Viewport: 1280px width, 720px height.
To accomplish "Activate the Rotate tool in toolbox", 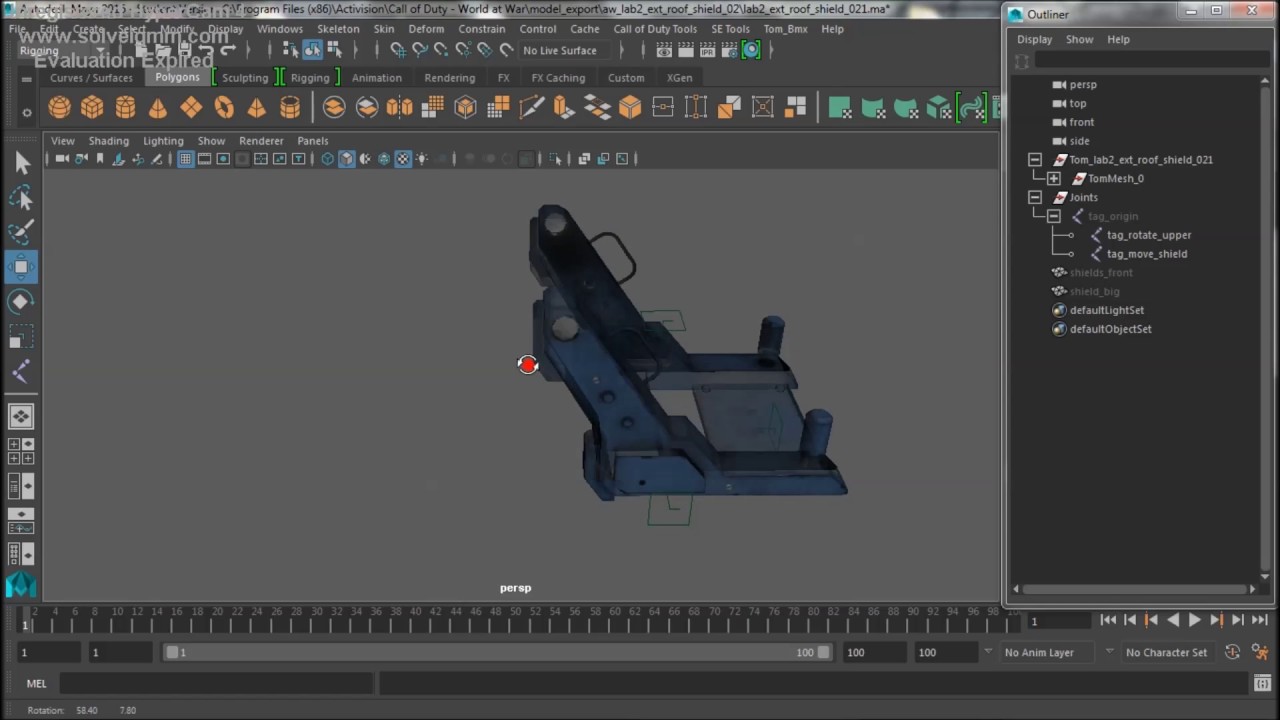I will [21, 301].
